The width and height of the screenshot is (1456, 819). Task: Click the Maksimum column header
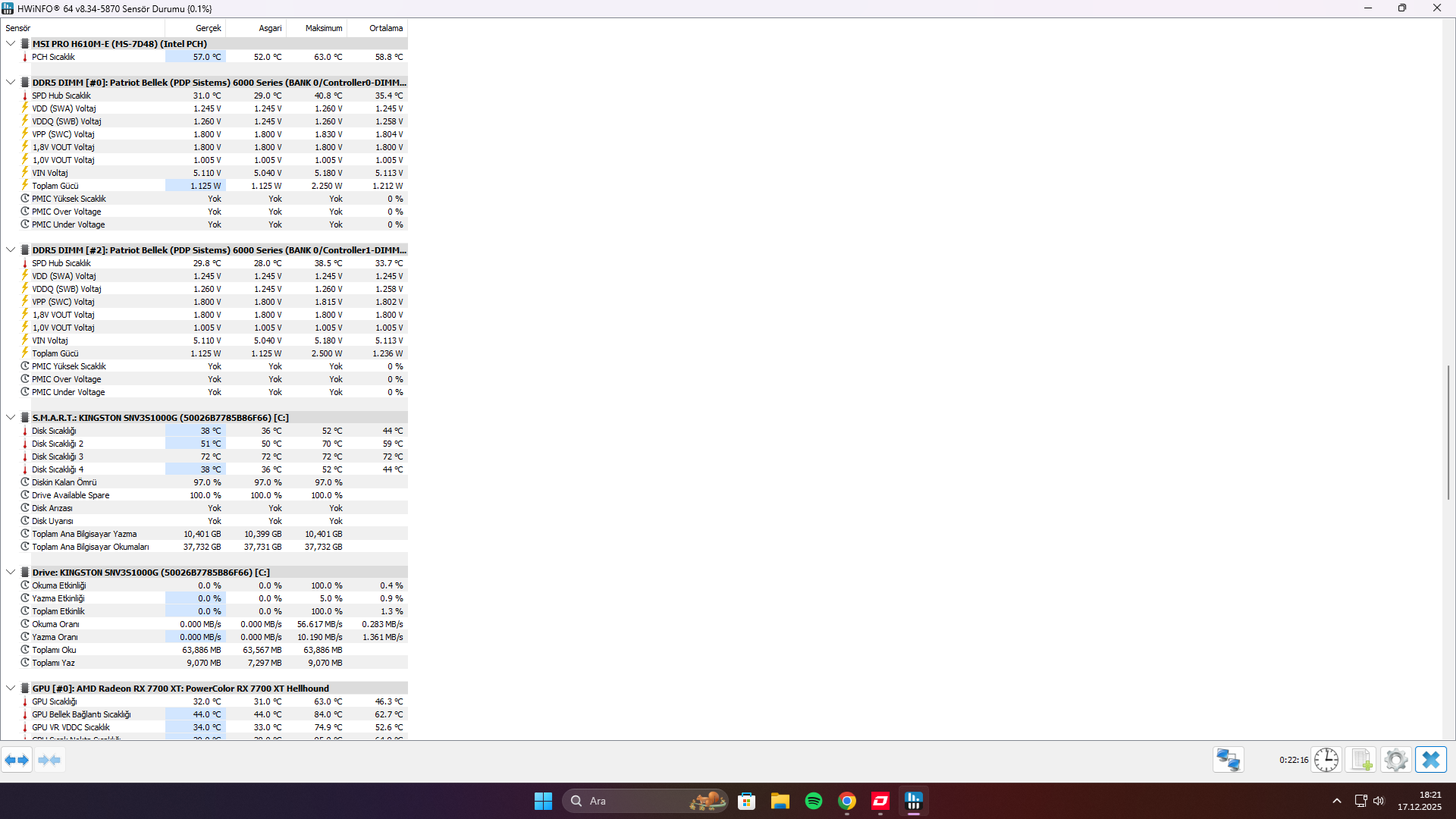pyautogui.click(x=317, y=28)
